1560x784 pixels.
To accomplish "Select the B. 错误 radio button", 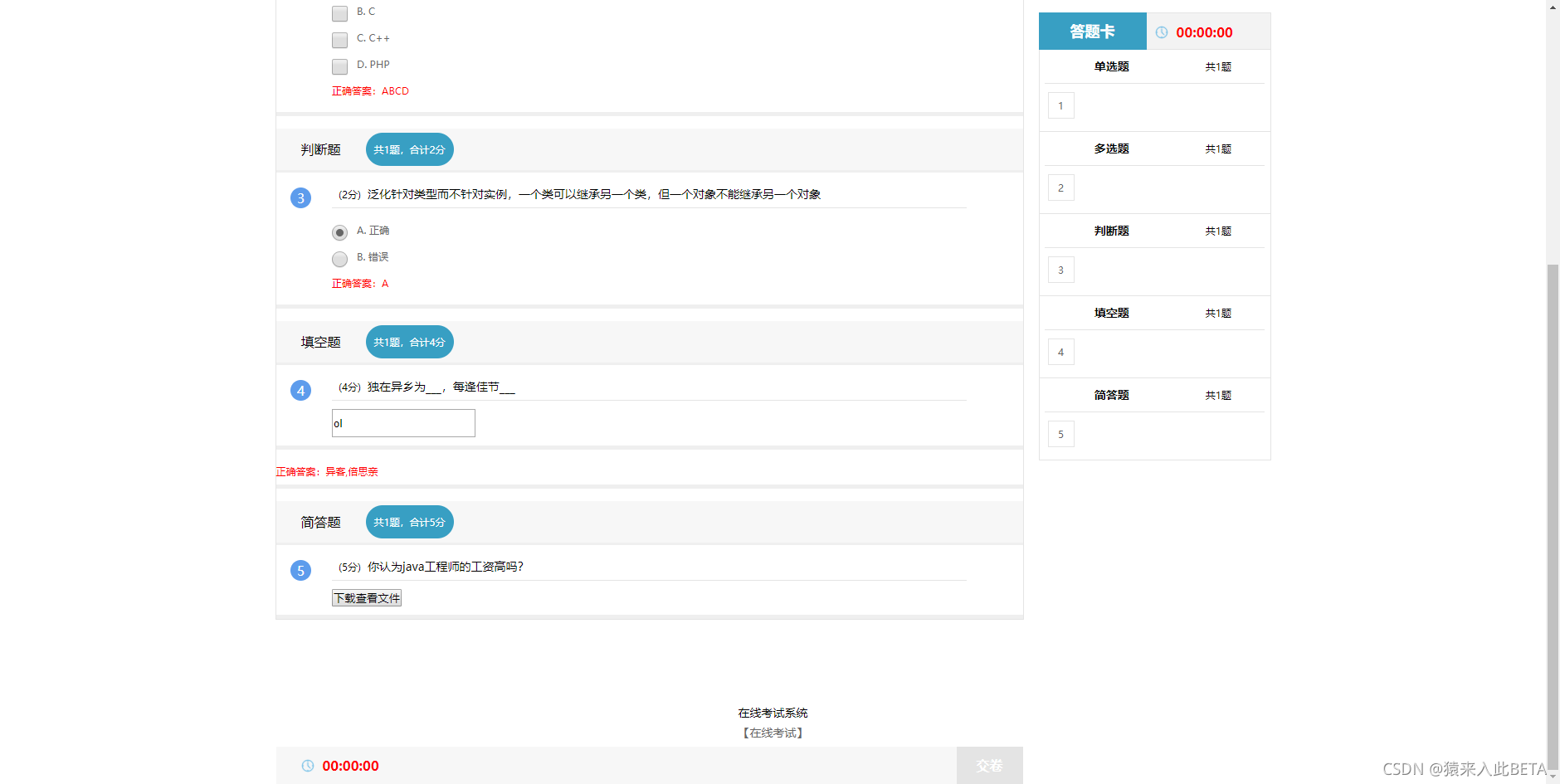I will tap(339, 259).
